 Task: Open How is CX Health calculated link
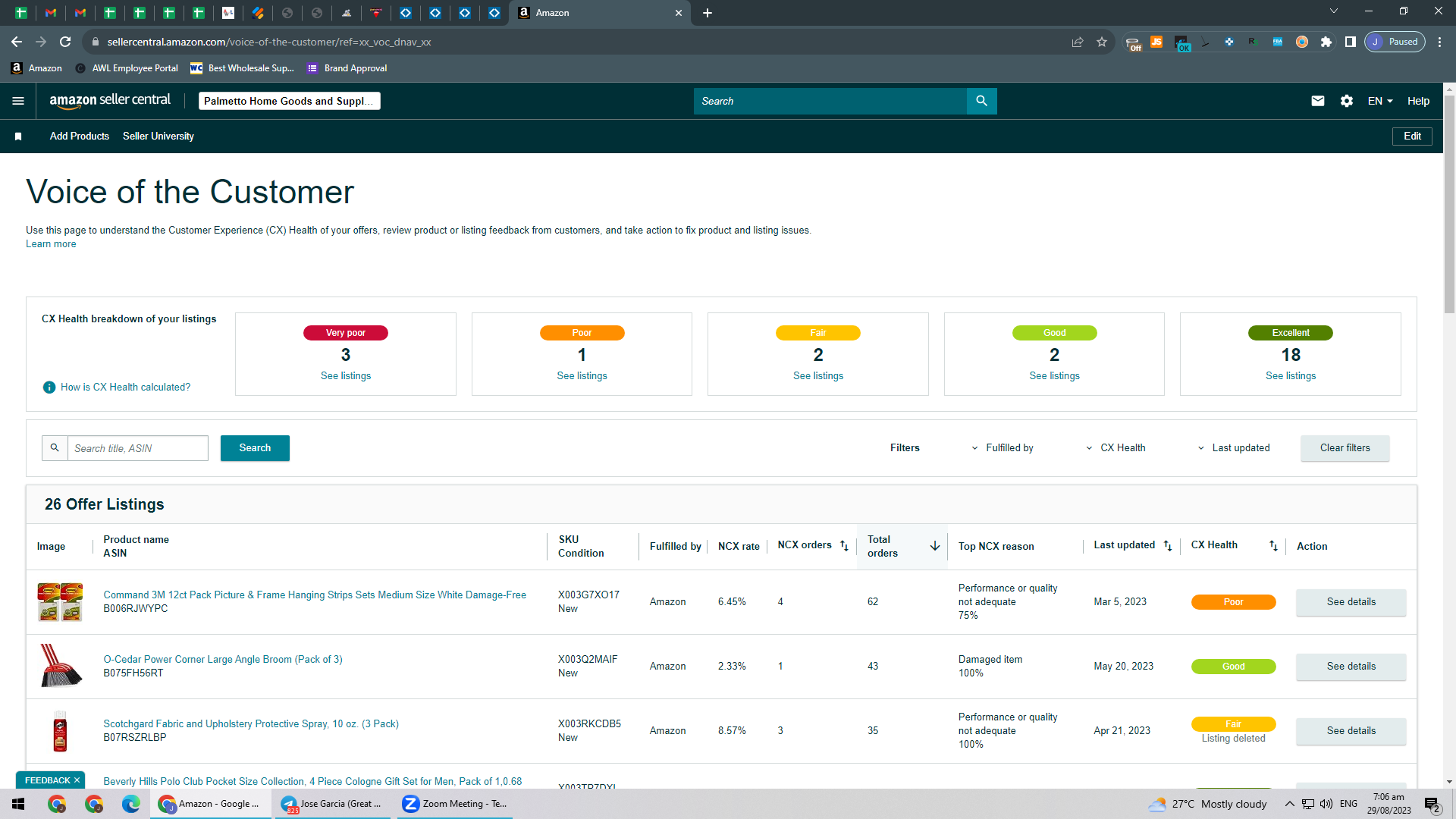126,388
